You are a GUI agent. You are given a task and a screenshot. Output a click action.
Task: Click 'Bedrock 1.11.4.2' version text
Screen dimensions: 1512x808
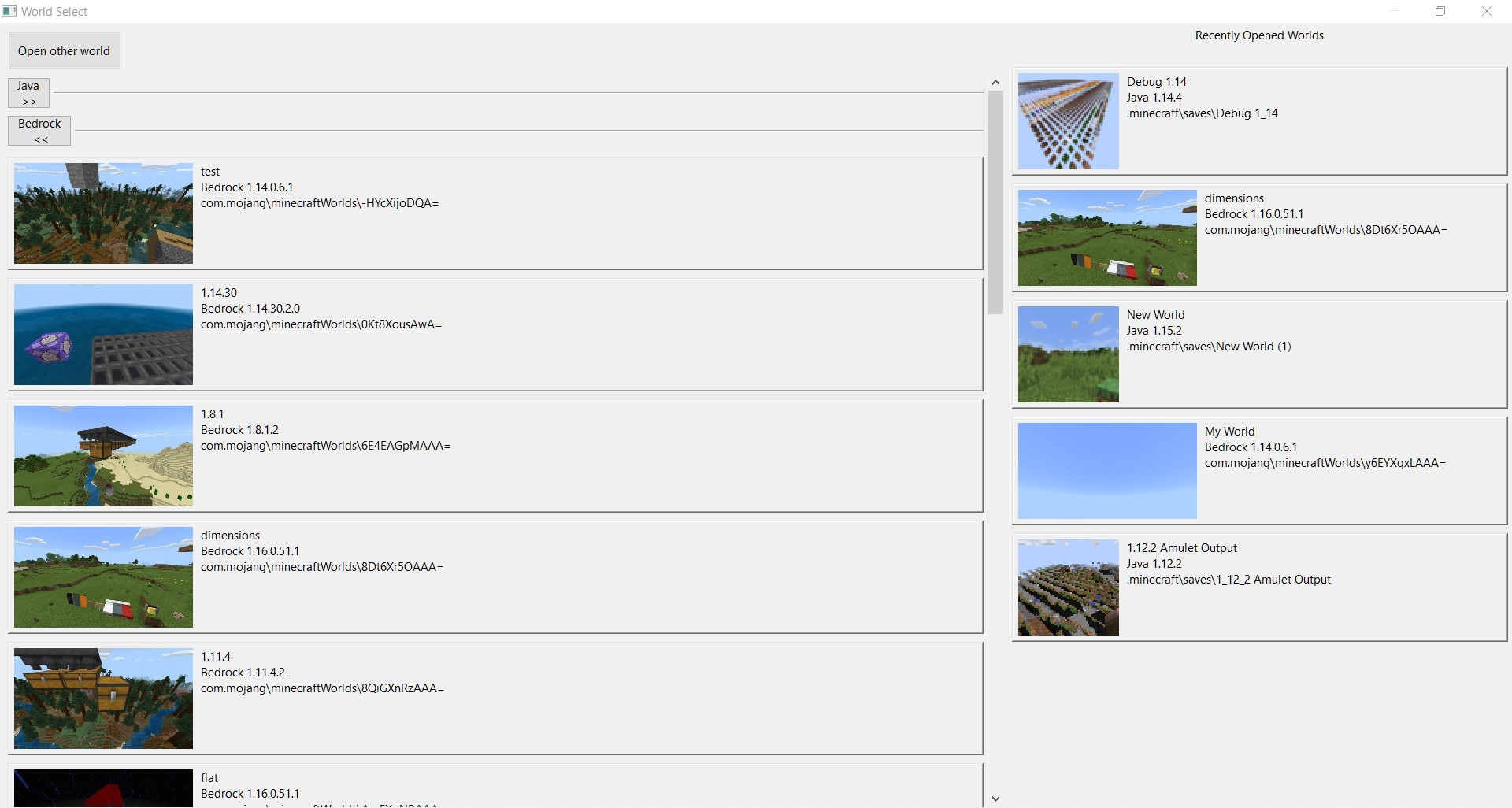pyautogui.click(x=243, y=673)
